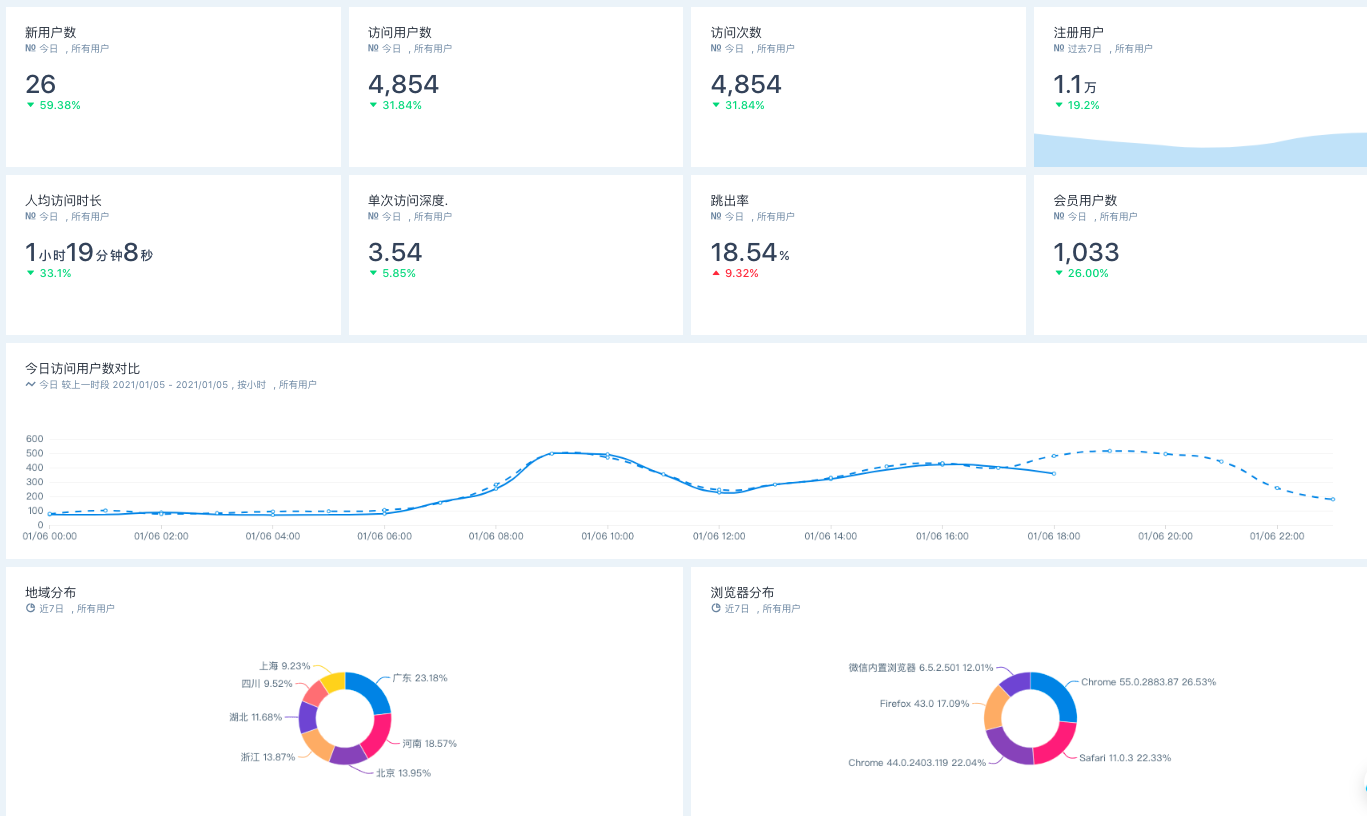Click the green down arrow beside 33.1%

[x=30, y=273]
